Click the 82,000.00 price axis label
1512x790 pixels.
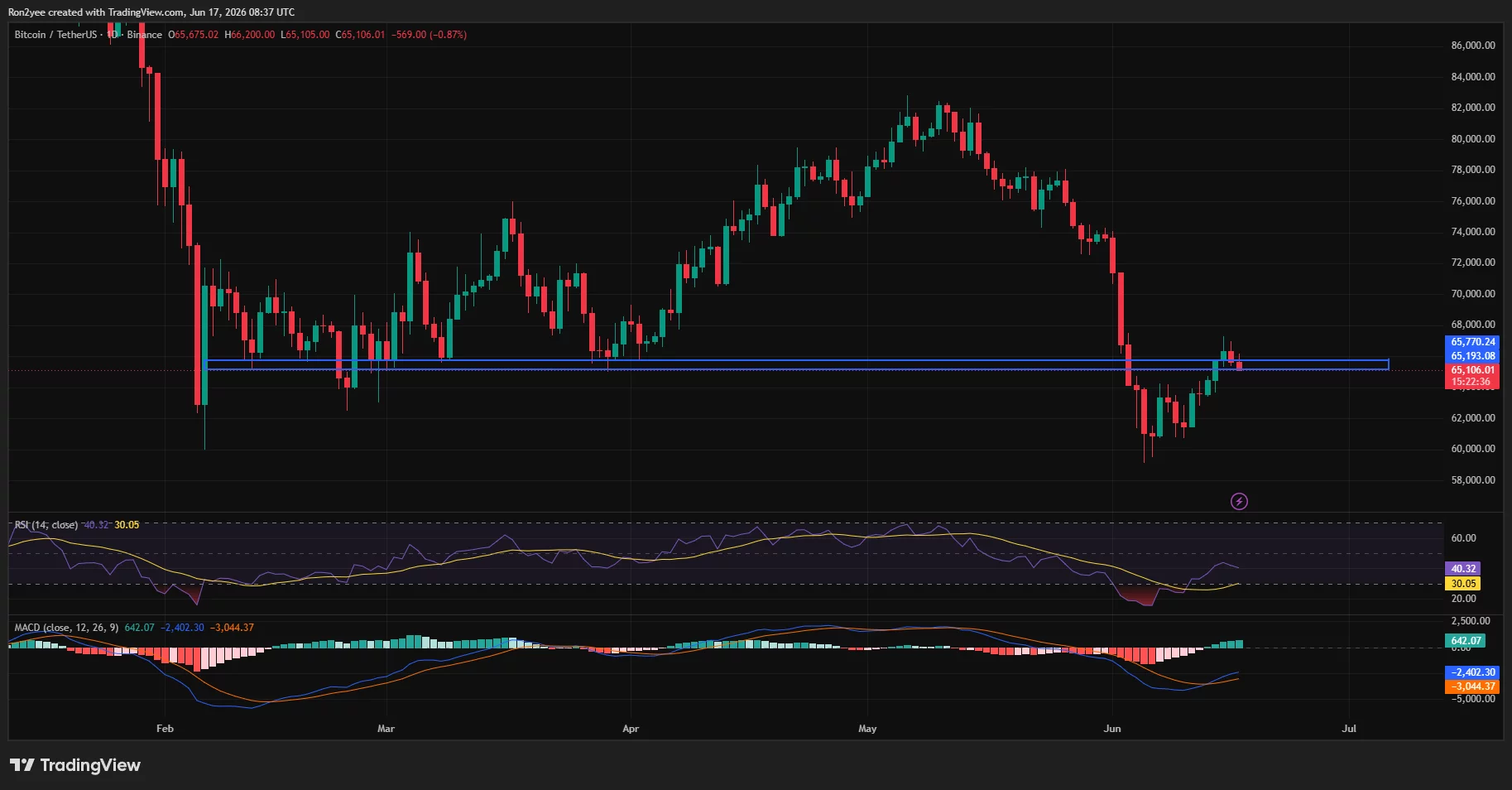click(x=1473, y=108)
